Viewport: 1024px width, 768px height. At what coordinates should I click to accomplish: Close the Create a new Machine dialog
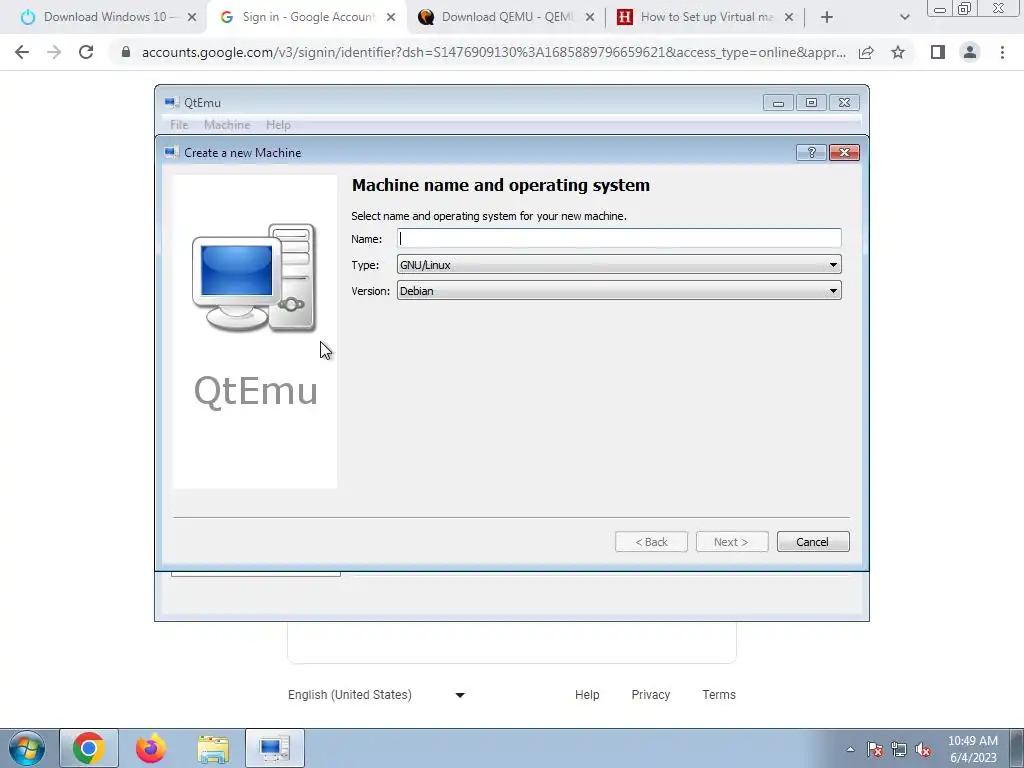click(x=844, y=152)
